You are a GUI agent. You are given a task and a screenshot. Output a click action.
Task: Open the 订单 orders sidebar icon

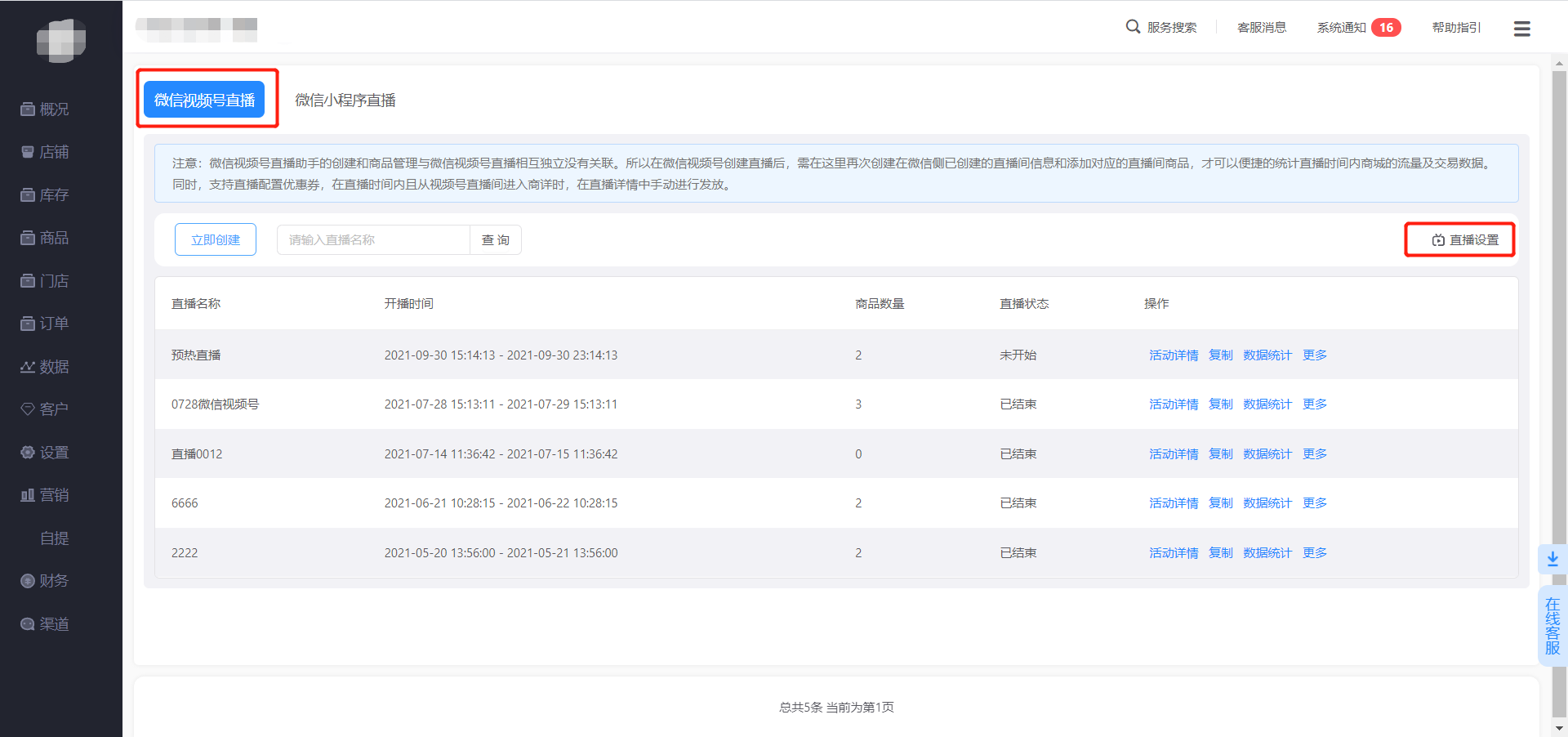click(28, 324)
